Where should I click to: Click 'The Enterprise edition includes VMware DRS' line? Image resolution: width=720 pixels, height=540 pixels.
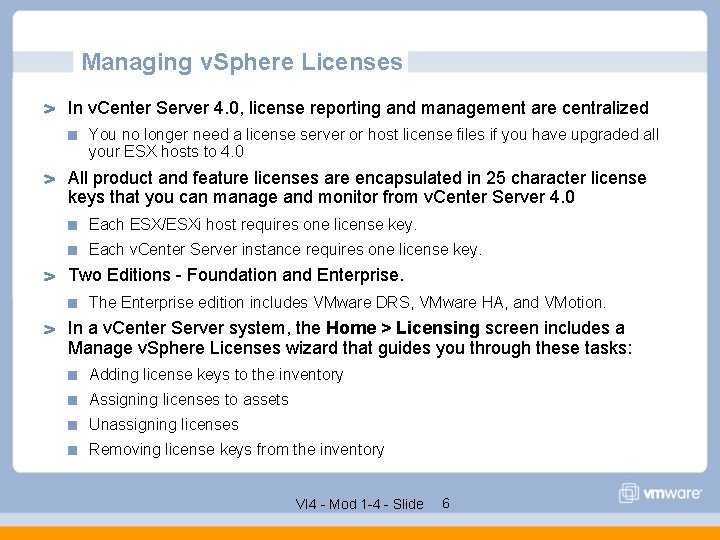point(347,303)
